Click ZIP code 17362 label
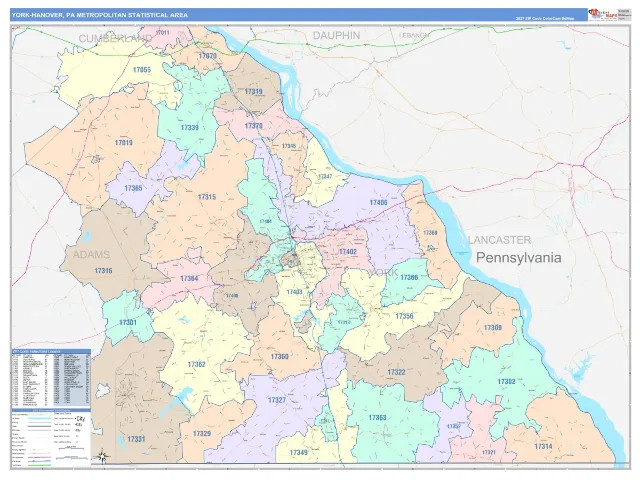The width and height of the screenshot is (640, 480). [196, 364]
